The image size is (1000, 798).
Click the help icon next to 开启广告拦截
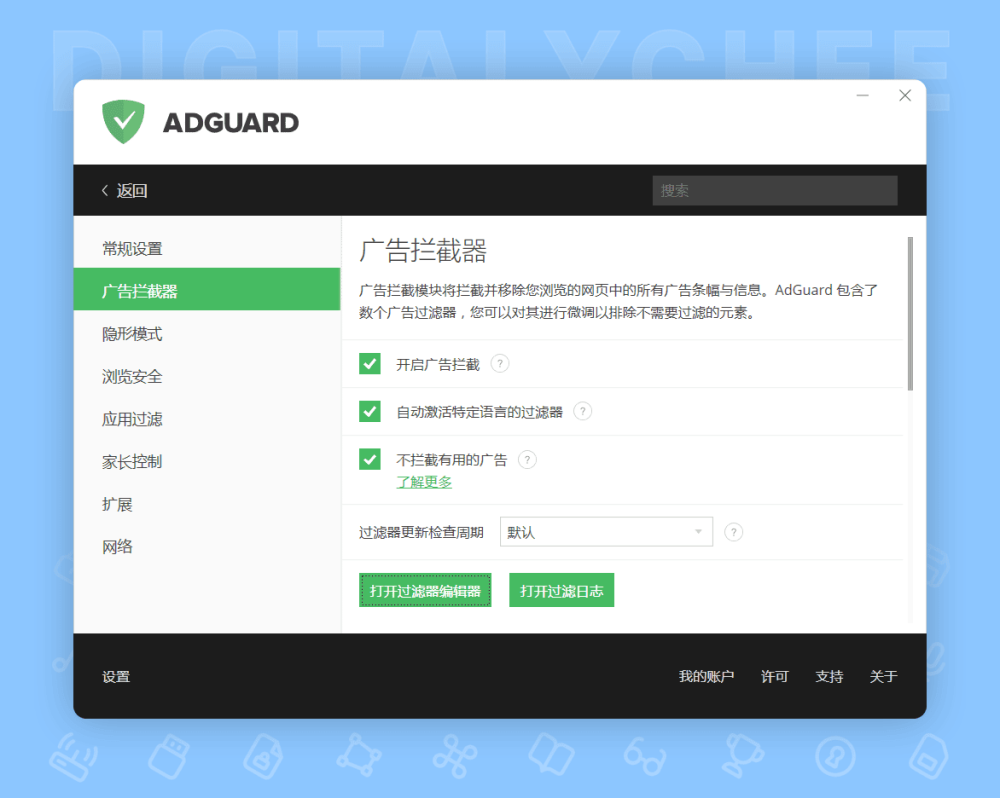coord(500,364)
